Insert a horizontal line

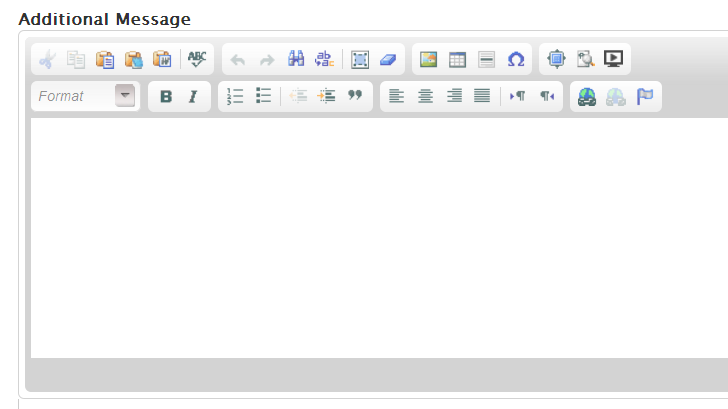coord(486,60)
